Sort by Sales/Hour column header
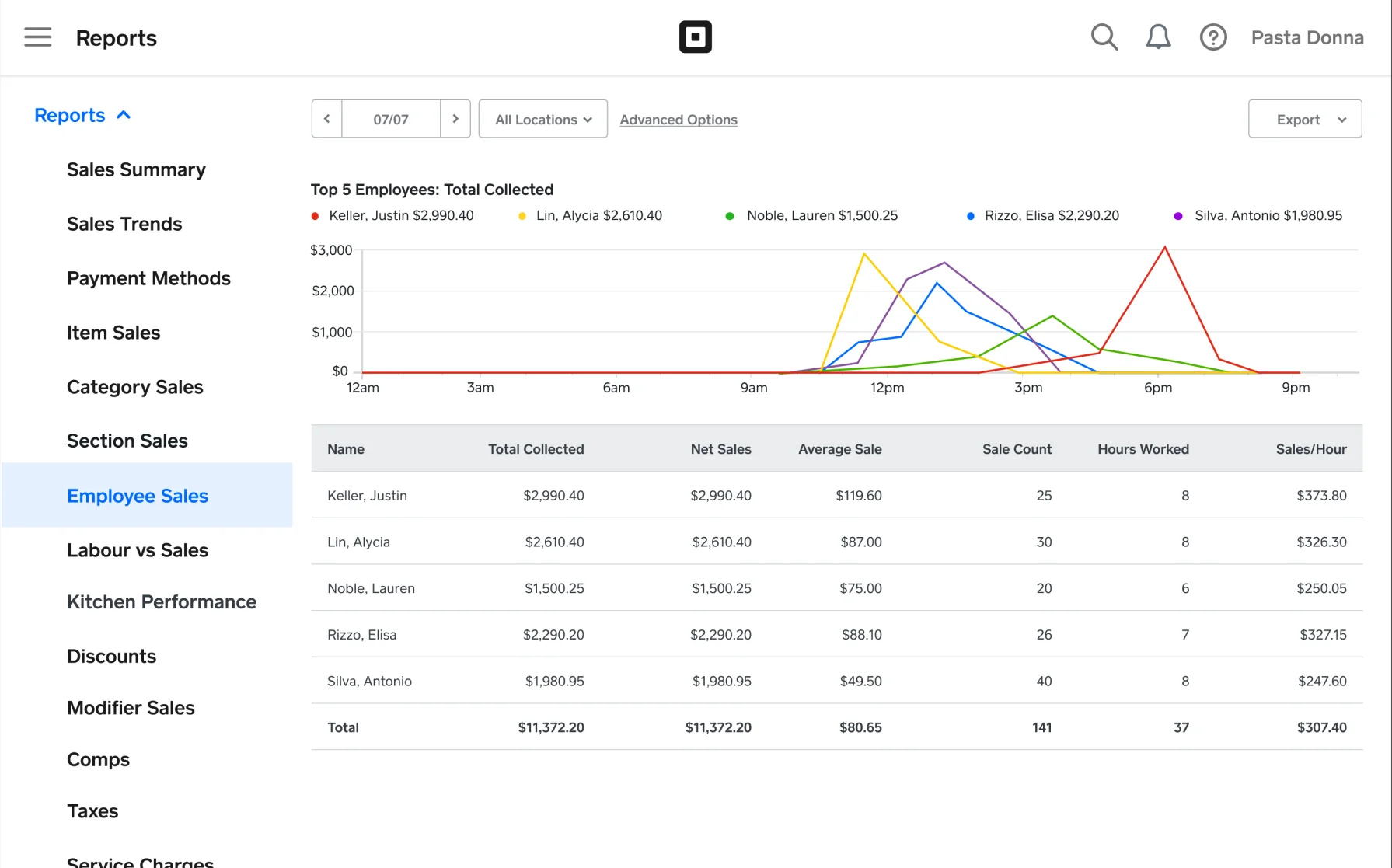Viewport: 1392px width, 868px height. [x=1310, y=449]
